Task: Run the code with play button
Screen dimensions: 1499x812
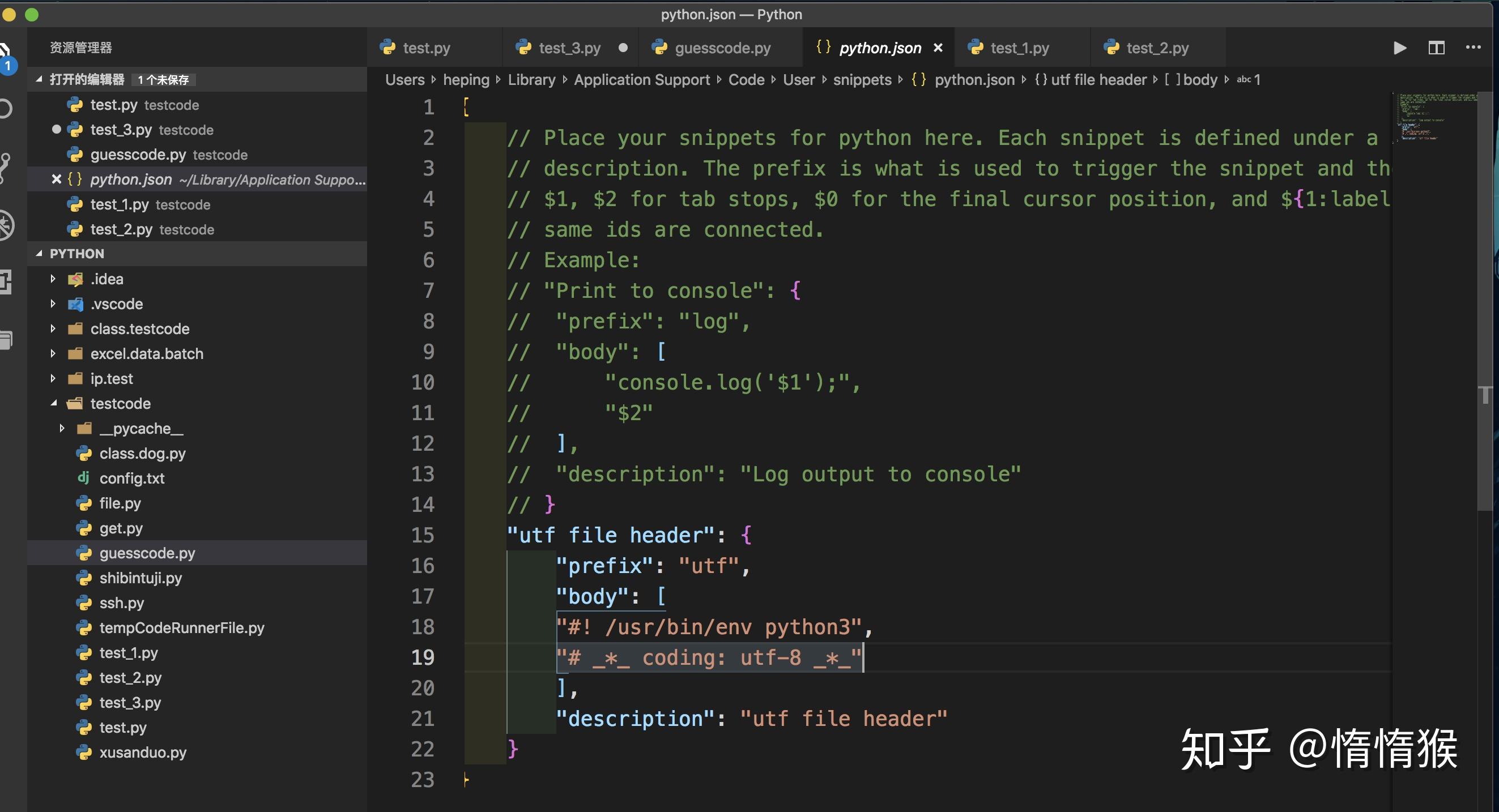Action: pyautogui.click(x=1399, y=48)
